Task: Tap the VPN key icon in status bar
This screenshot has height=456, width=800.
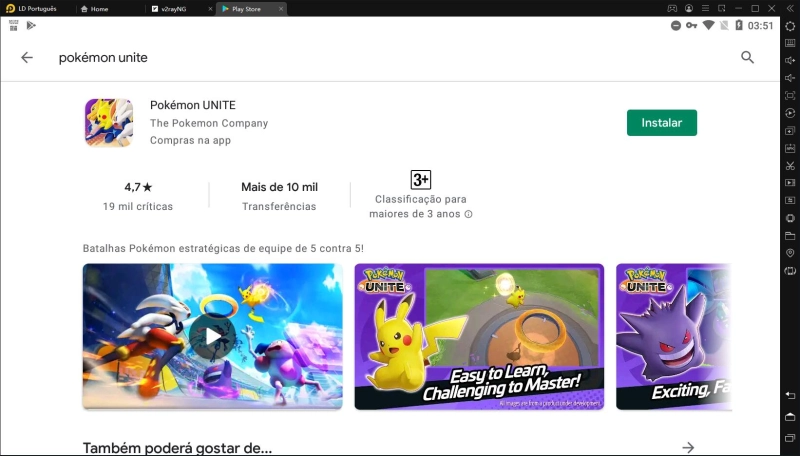Action: [691, 25]
